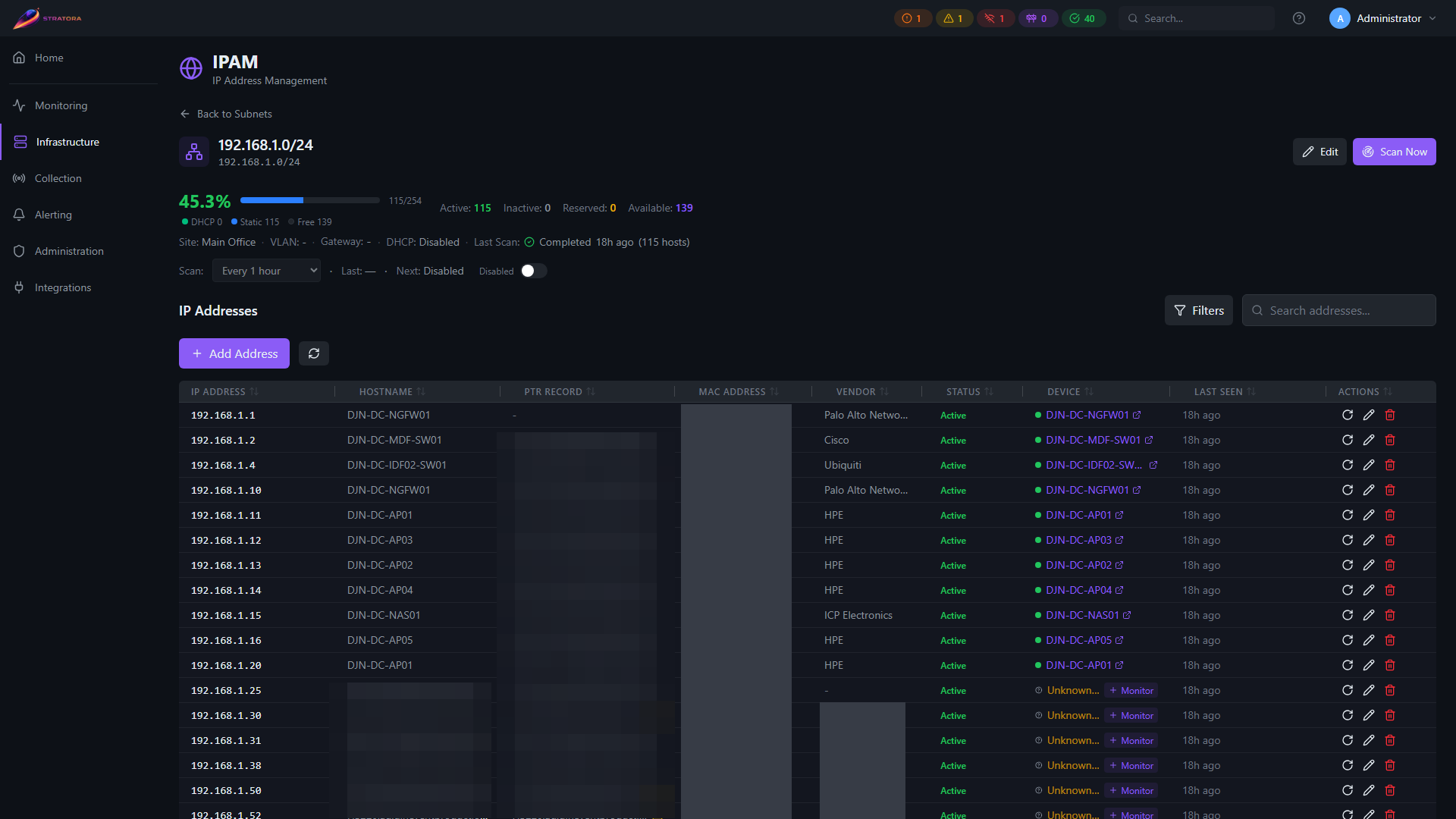Focus the global Search field
Screen dimensions: 1456x819
tap(1197, 18)
